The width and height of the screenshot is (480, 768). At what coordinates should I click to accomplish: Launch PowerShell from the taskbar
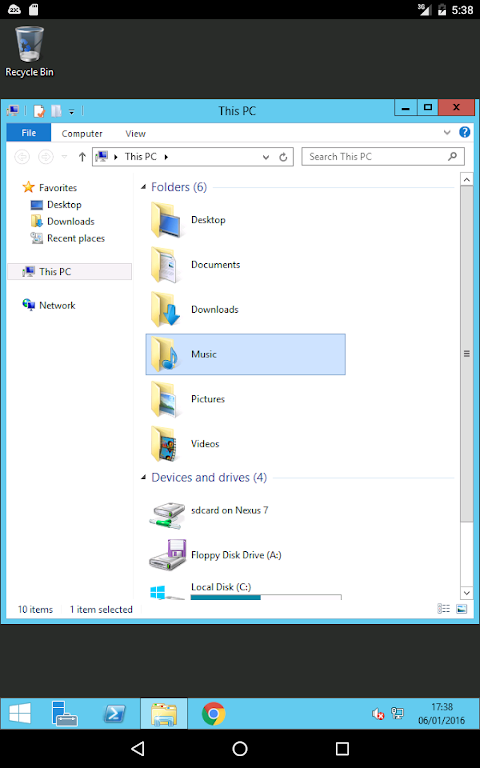(x=115, y=714)
